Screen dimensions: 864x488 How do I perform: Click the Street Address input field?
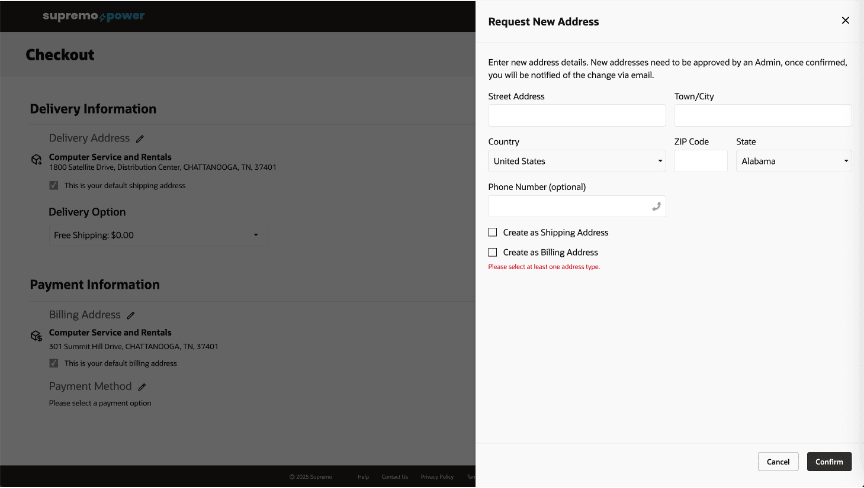tap(576, 116)
